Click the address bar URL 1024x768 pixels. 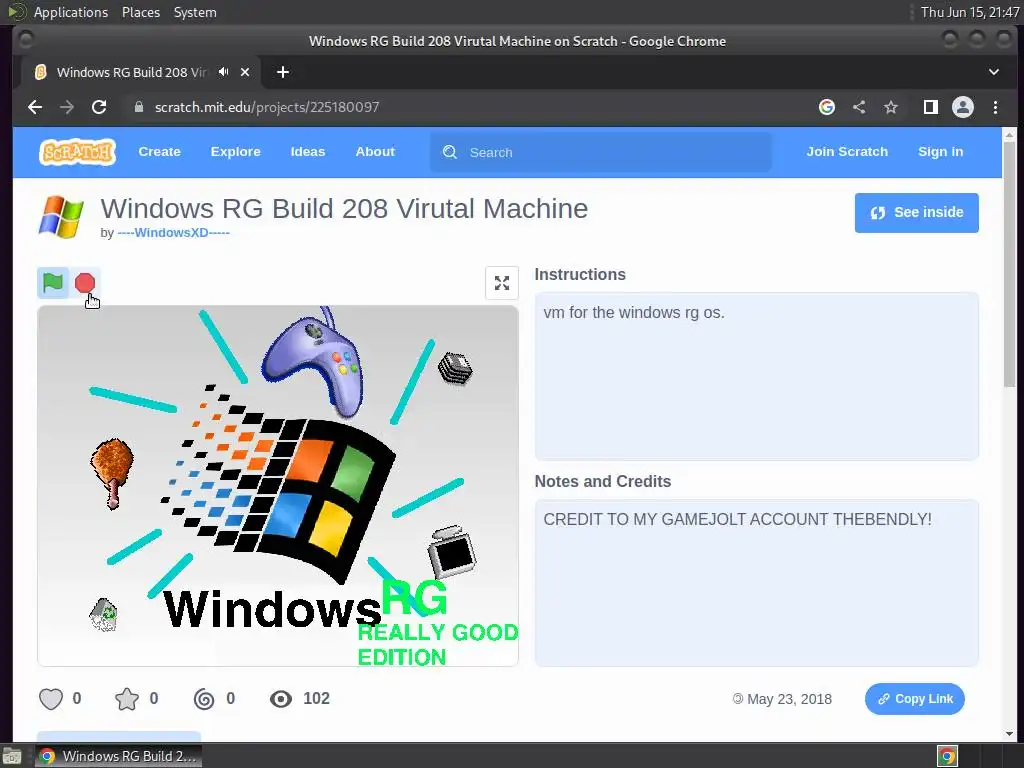pyautogui.click(x=266, y=107)
